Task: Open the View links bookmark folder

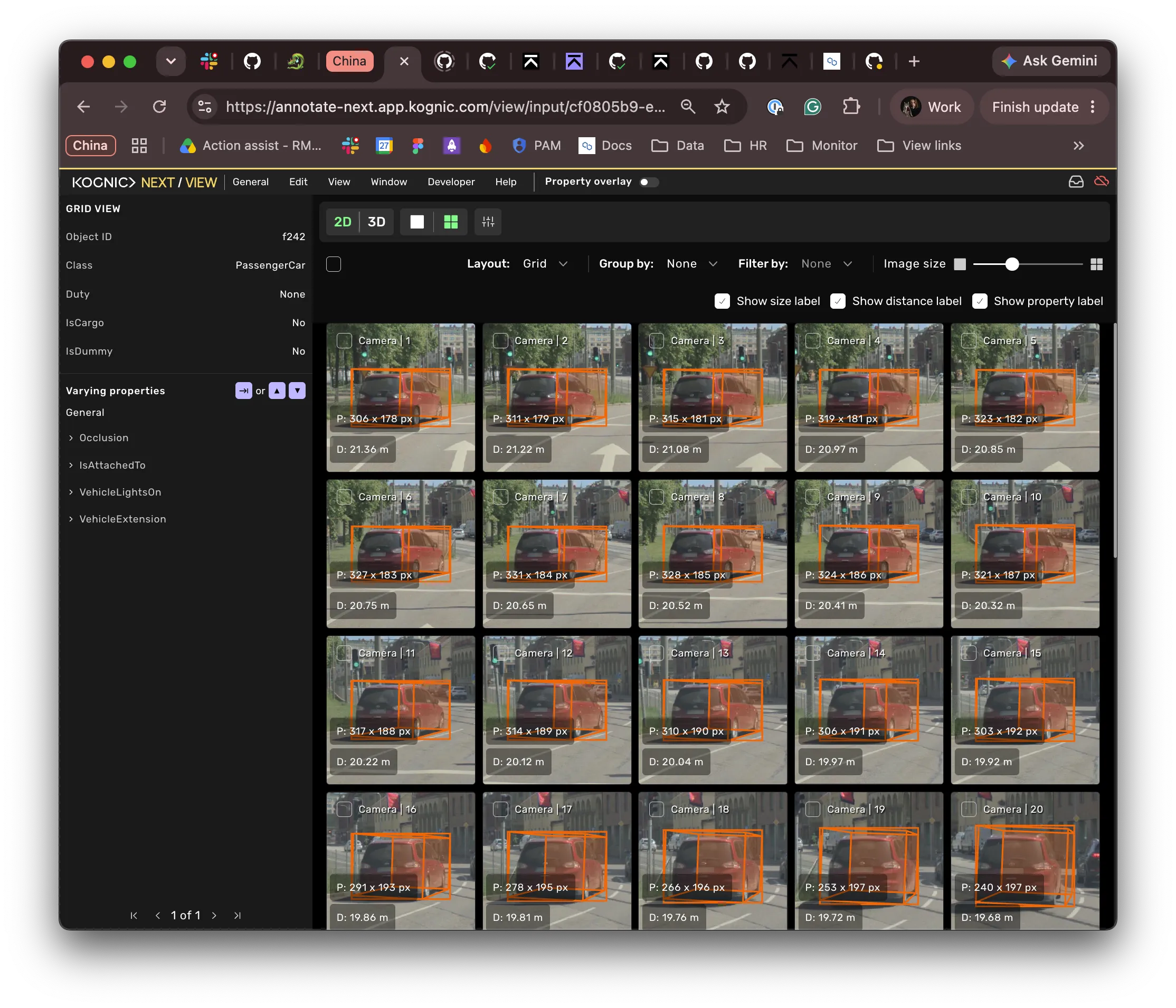Action: (919, 146)
